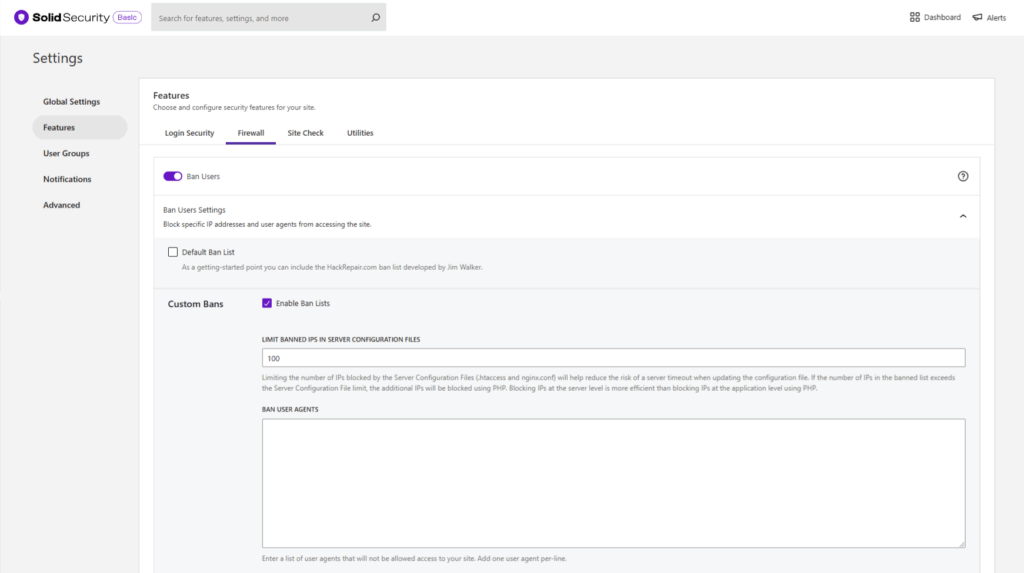1024x573 pixels.
Task: Open the Advanced settings section
Action: pos(61,205)
